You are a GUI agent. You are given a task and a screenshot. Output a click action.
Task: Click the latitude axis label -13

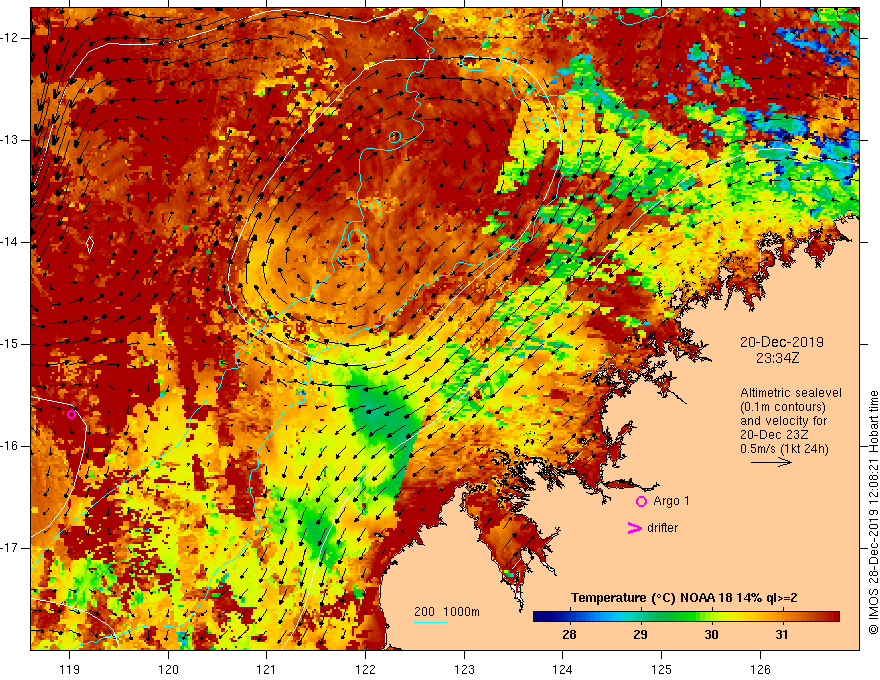pos(10,140)
